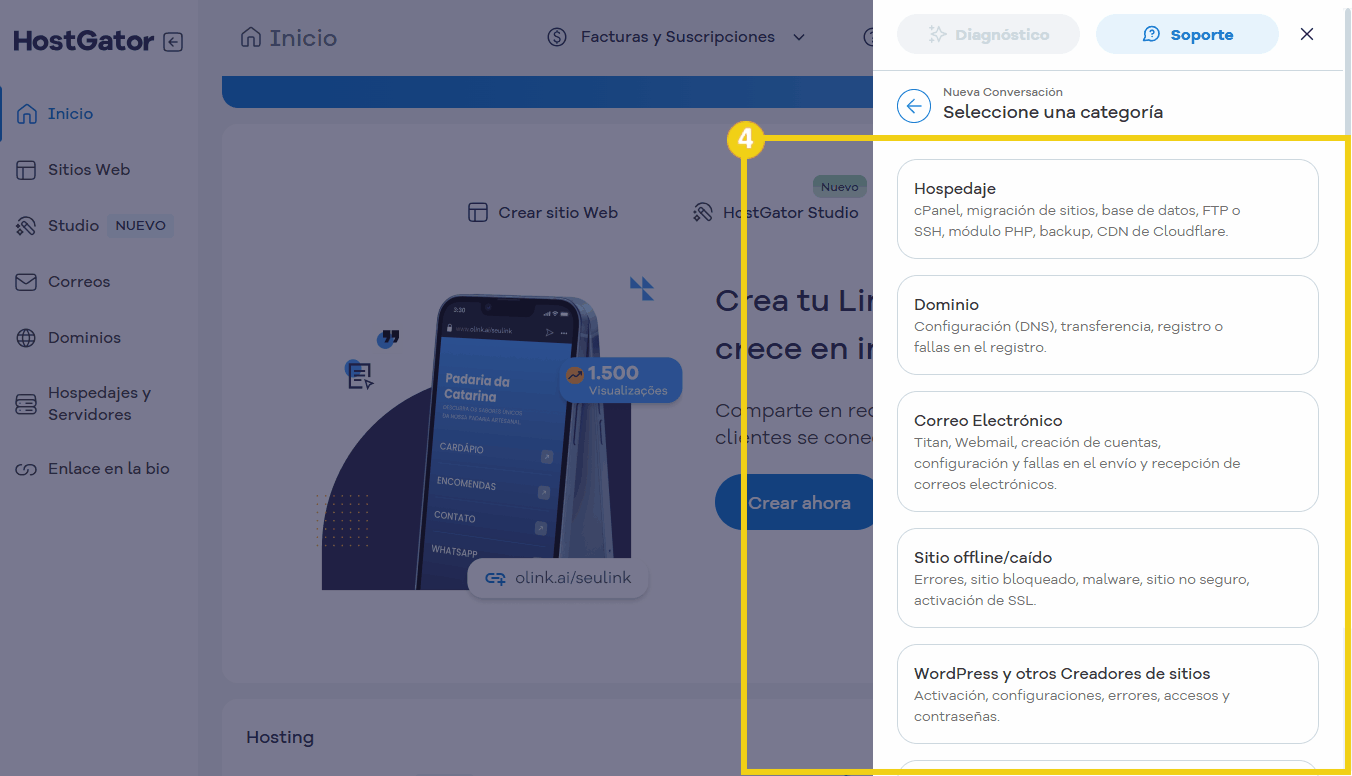Click the Crear ahora button

(x=794, y=502)
